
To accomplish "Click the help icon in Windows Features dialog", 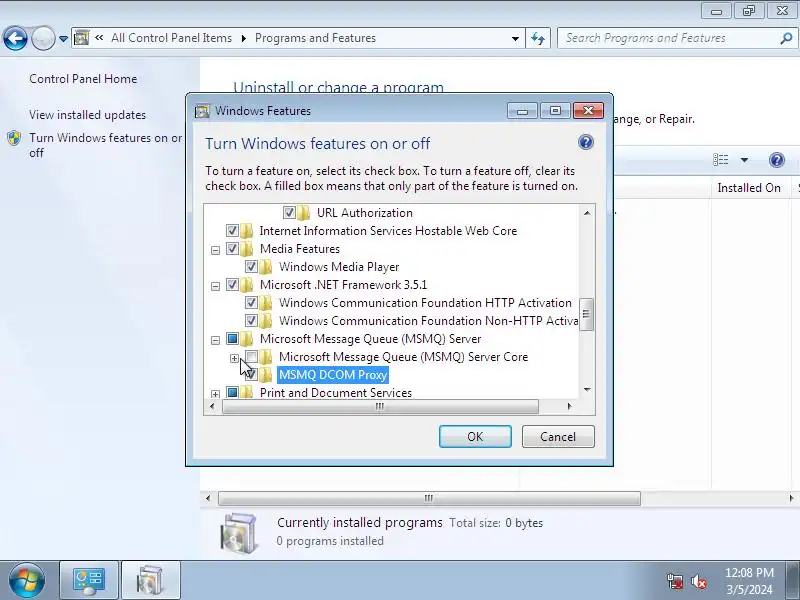I will (x=586, y=142).
